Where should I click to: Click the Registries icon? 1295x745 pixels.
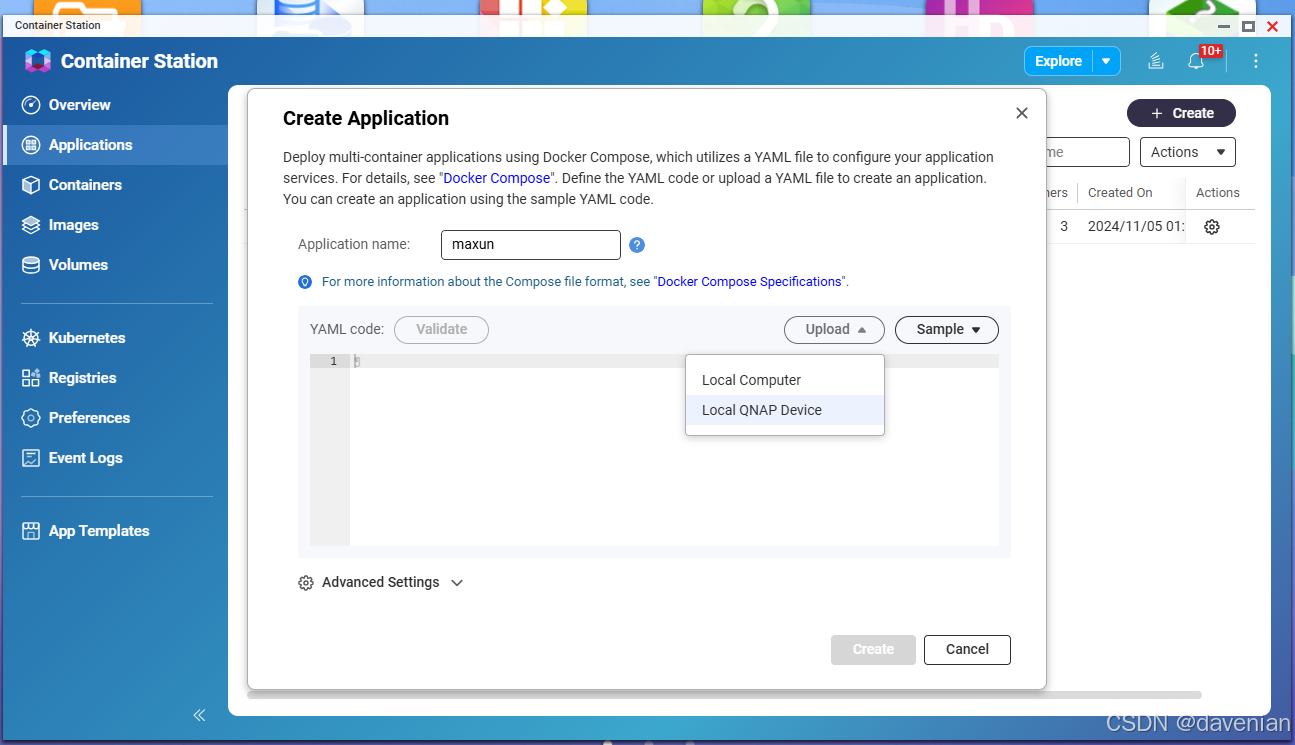(31, 378)
